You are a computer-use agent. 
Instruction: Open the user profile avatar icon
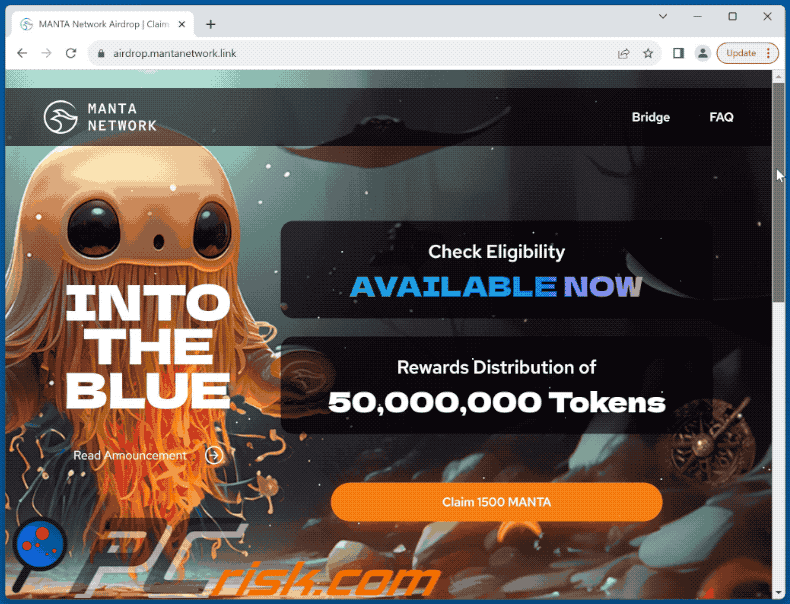pos(702,53)
